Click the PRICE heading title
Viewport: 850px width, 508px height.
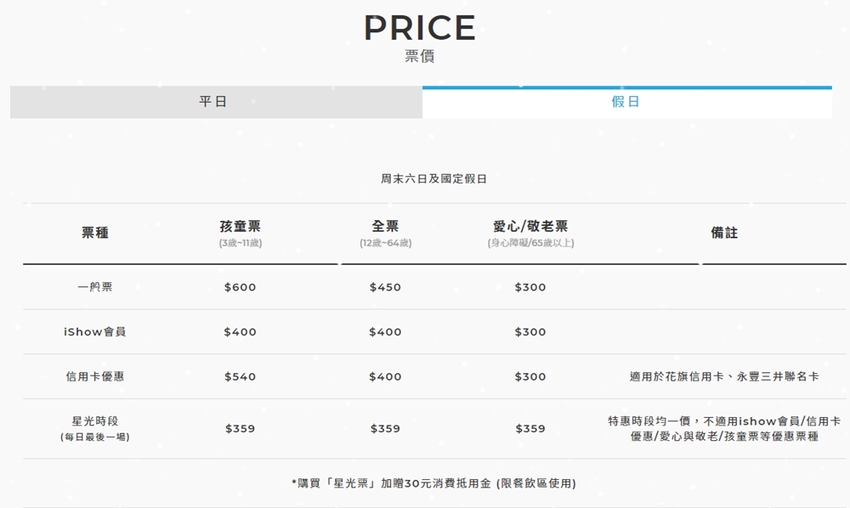(x=419, y=28)
